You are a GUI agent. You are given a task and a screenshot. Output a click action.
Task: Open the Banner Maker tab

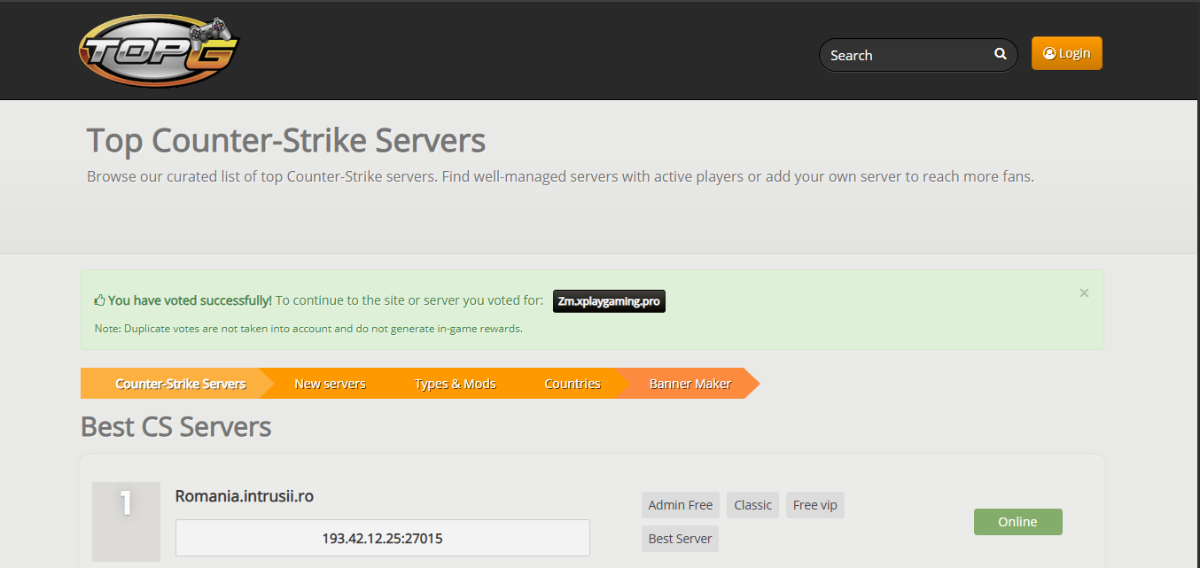(x=689, y=384)
